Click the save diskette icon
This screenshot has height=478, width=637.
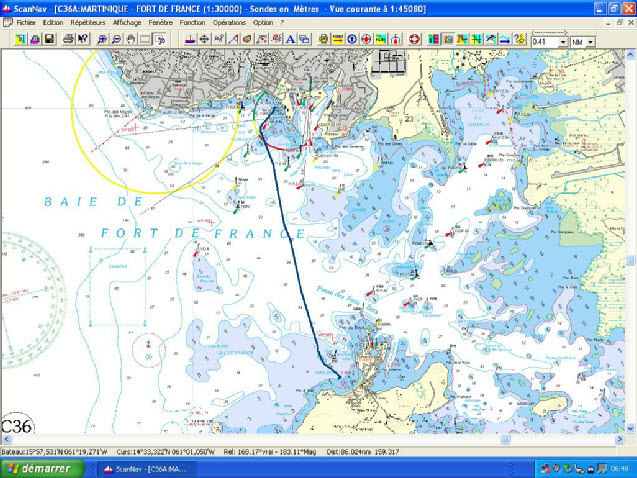click(48, 39)
